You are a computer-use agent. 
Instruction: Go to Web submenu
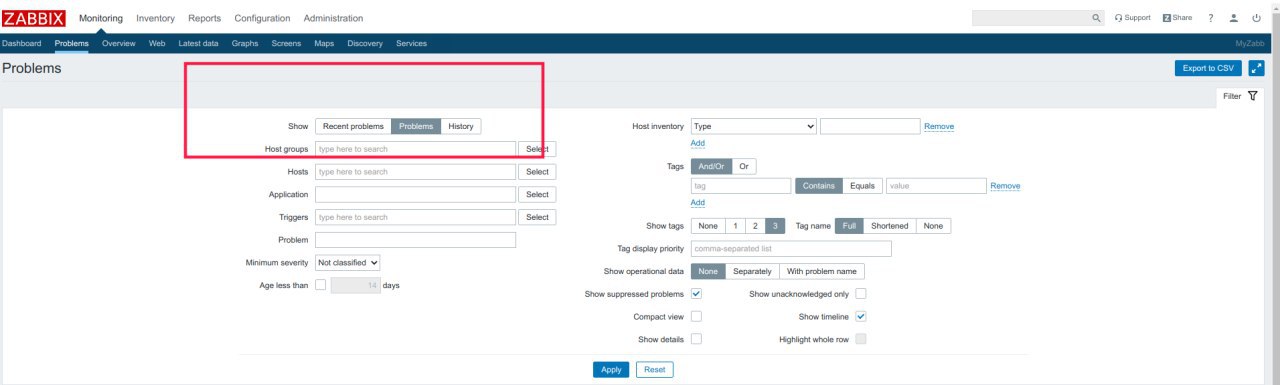tap(157, 43)
